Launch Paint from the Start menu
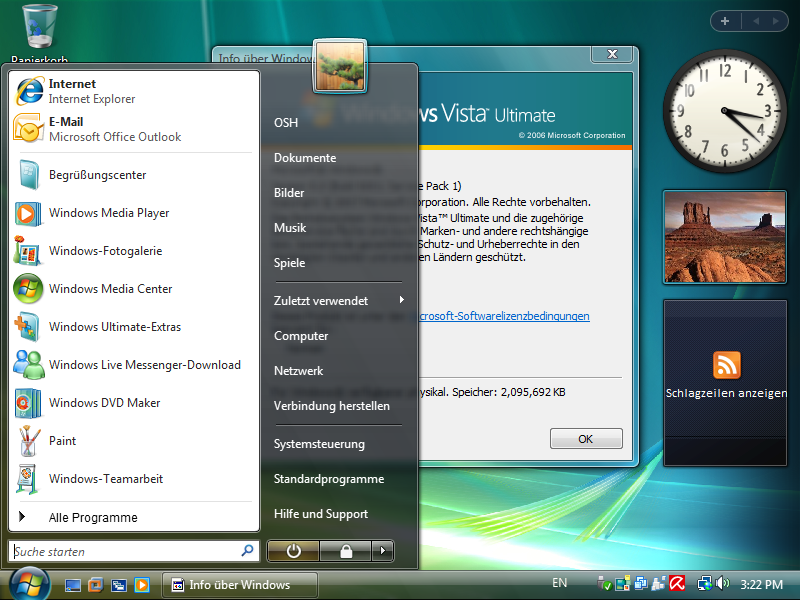The image size is (800, 600). tap(62, 441)
